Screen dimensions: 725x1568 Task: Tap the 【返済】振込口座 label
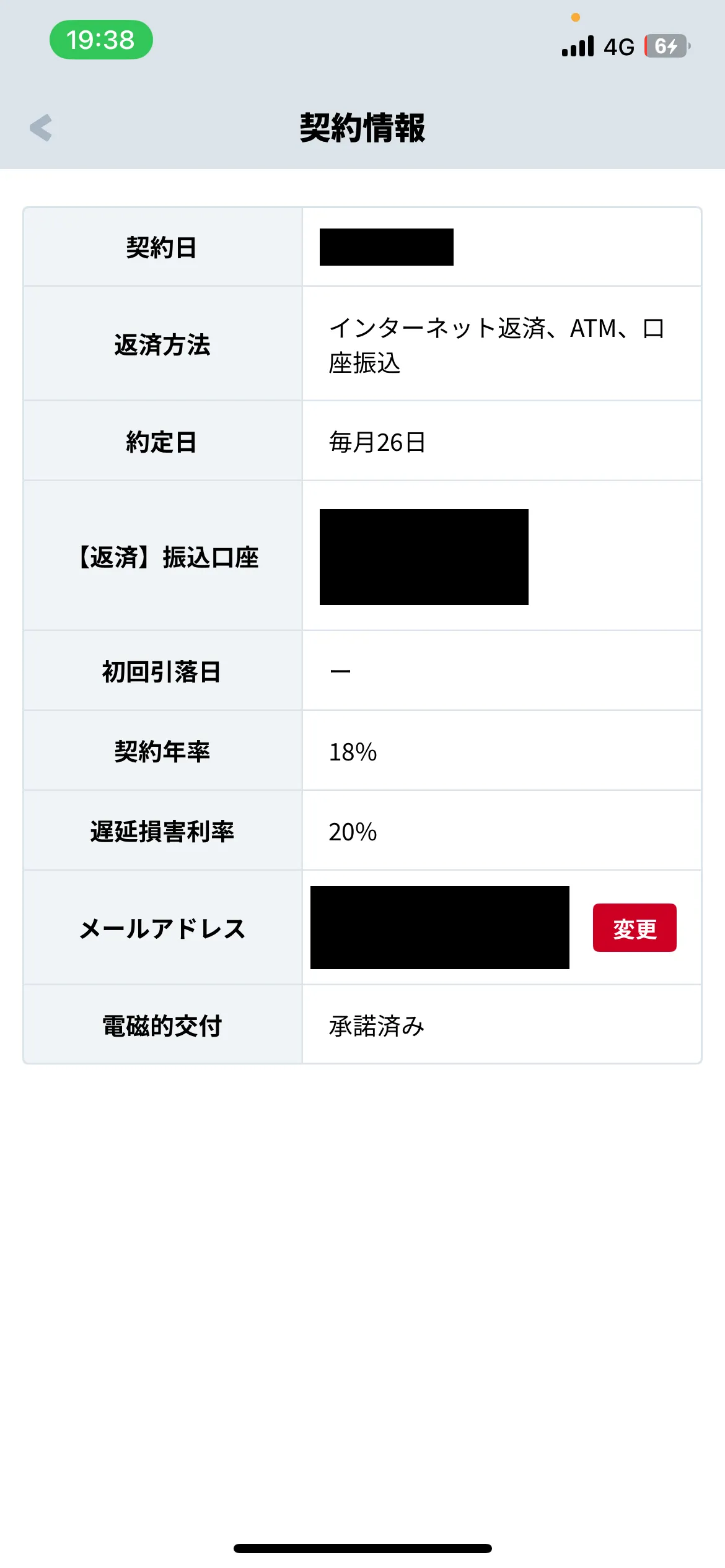166,557
